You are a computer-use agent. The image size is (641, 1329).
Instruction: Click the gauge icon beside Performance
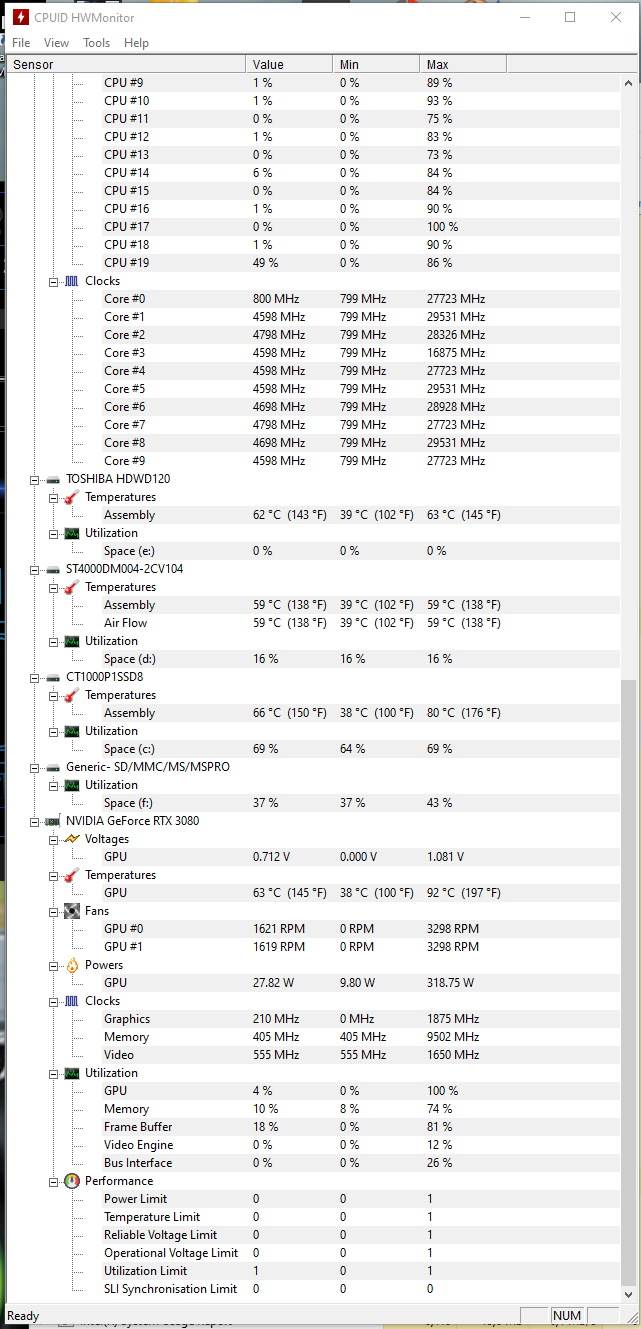(72, 1181)
